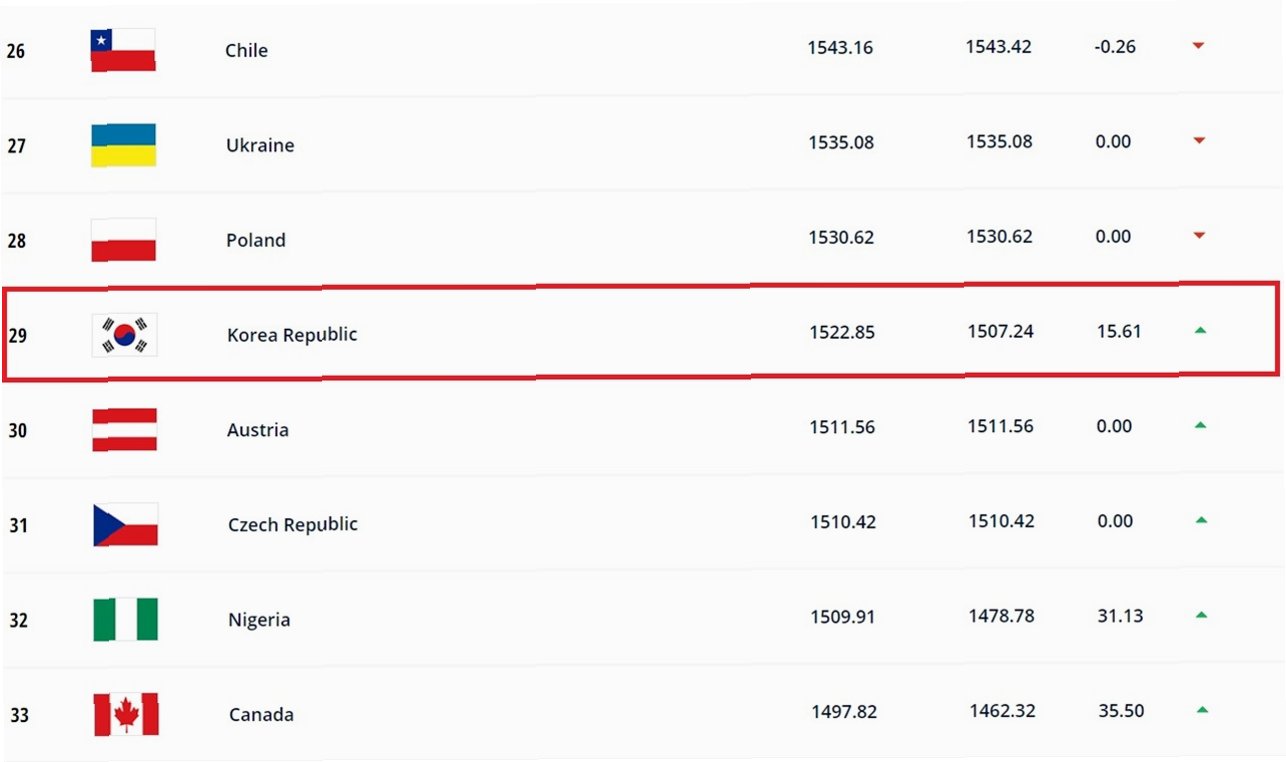Open the Nigeria team page

click(259, 620)
